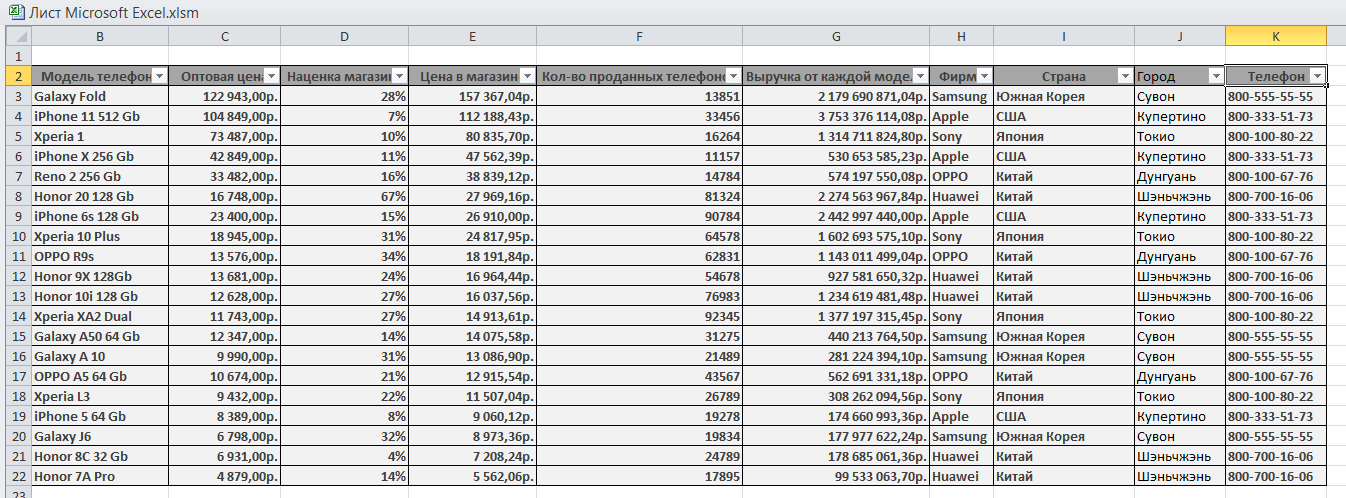Viewport: 1346px width, 498px height.
Task: Select wholesale price 73 487,00р. cell
Action: (224, 136)
